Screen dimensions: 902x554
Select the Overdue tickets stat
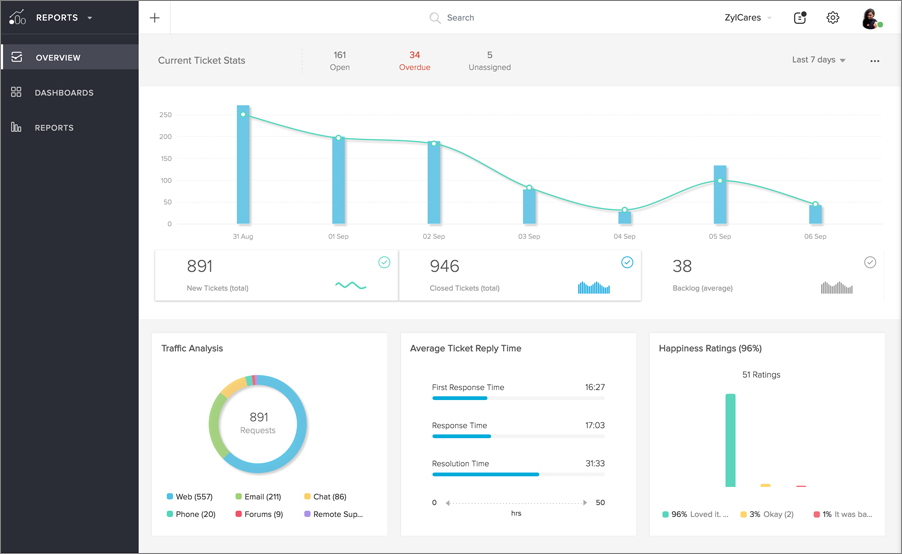click(414, 61)
